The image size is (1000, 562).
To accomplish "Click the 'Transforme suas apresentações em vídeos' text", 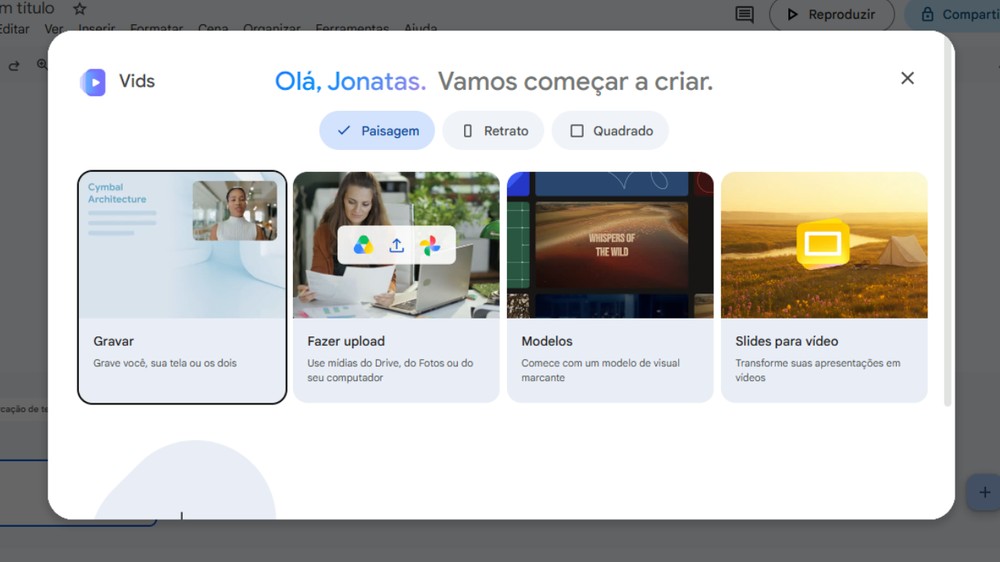I will pos(818,370).
